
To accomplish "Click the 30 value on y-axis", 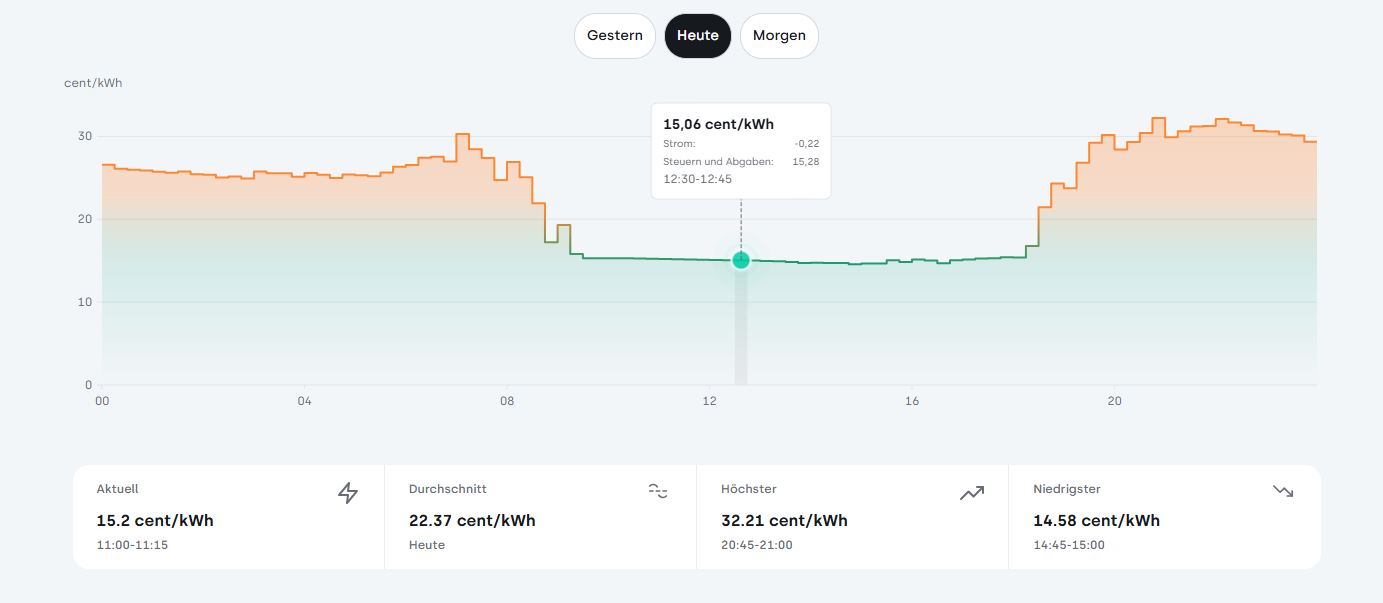I will click(x=85, y=136).
